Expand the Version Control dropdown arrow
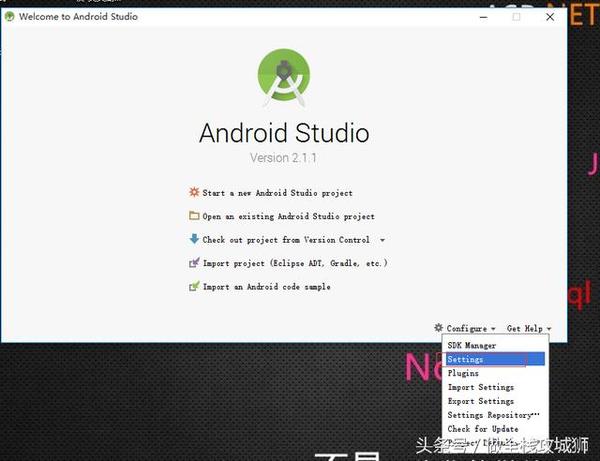 (382, 240)
